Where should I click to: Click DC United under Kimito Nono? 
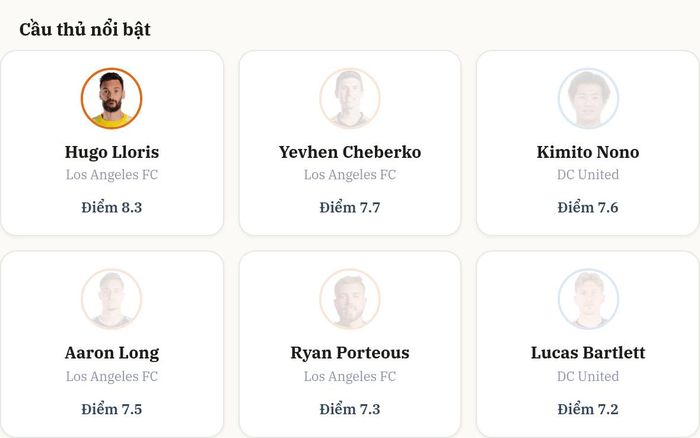(588, 175)
